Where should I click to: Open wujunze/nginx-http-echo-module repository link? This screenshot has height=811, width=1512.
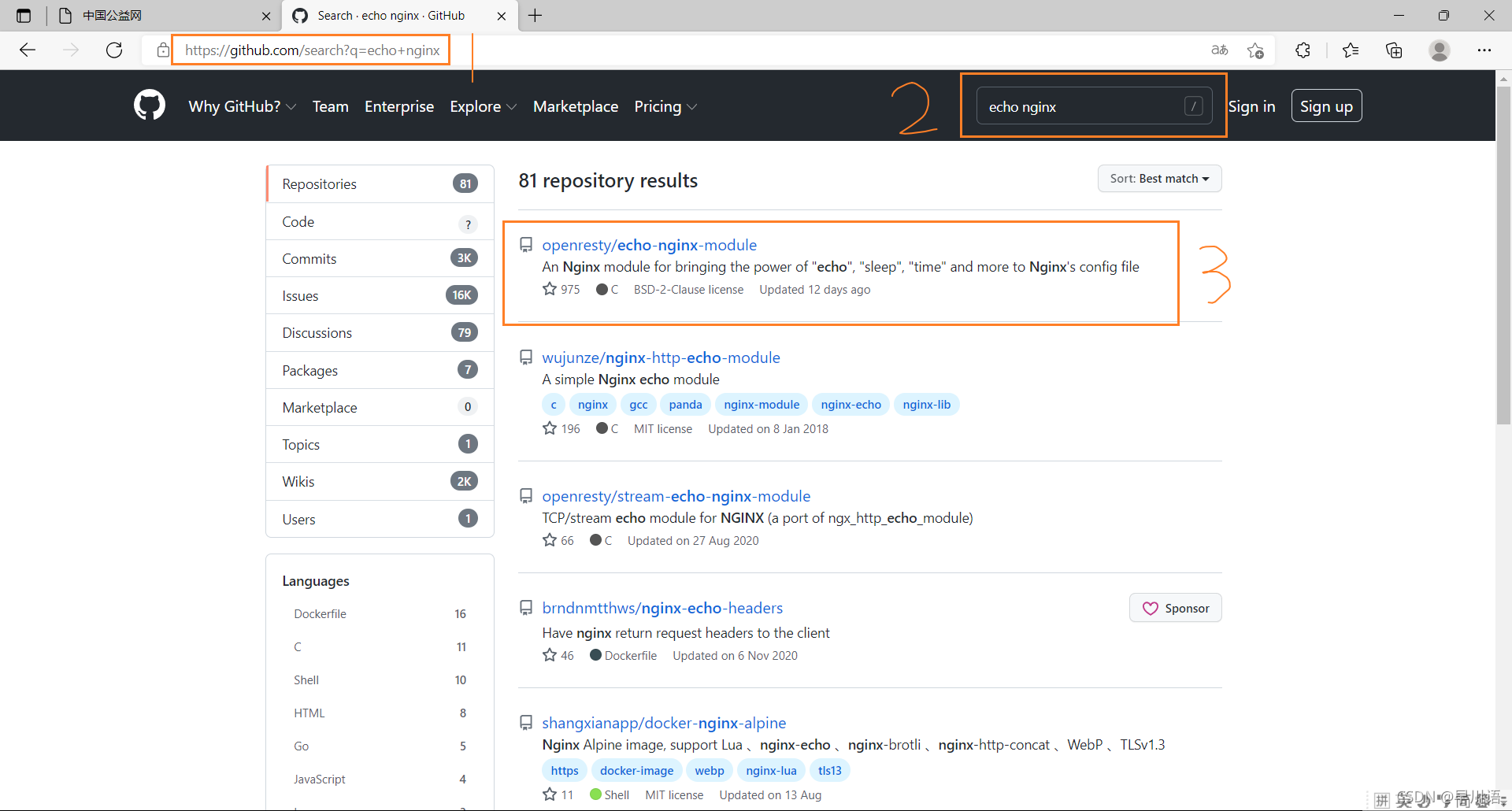[661, 357]
